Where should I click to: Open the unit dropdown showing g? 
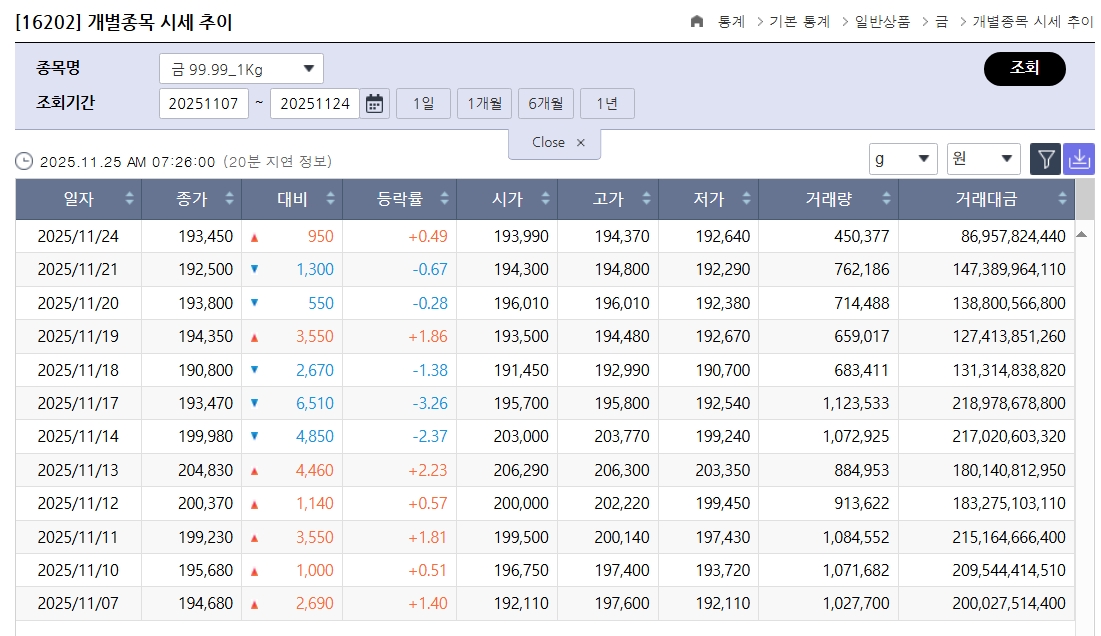pyautogui.click(x=903, y=158)
